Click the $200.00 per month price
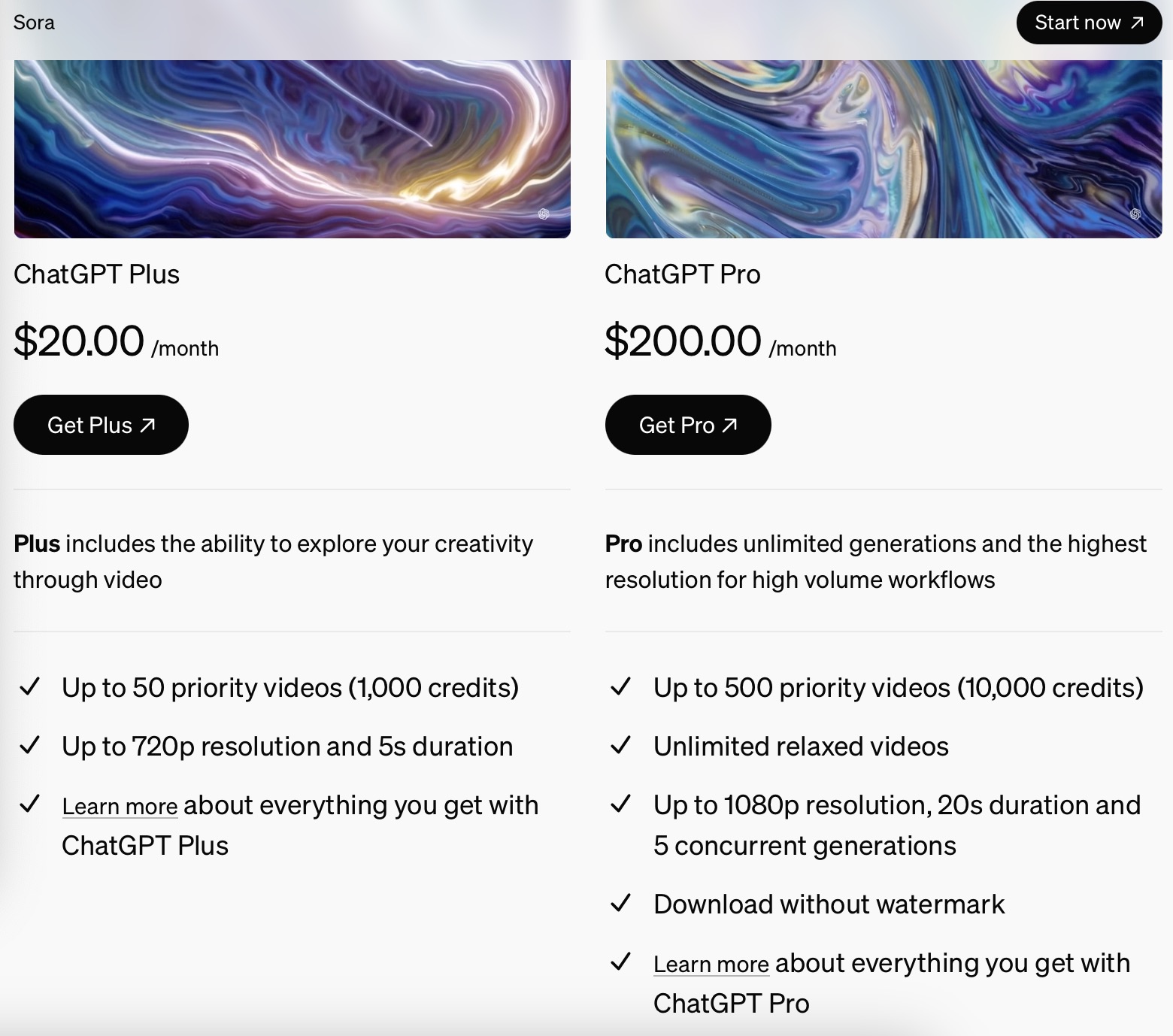 720,341
